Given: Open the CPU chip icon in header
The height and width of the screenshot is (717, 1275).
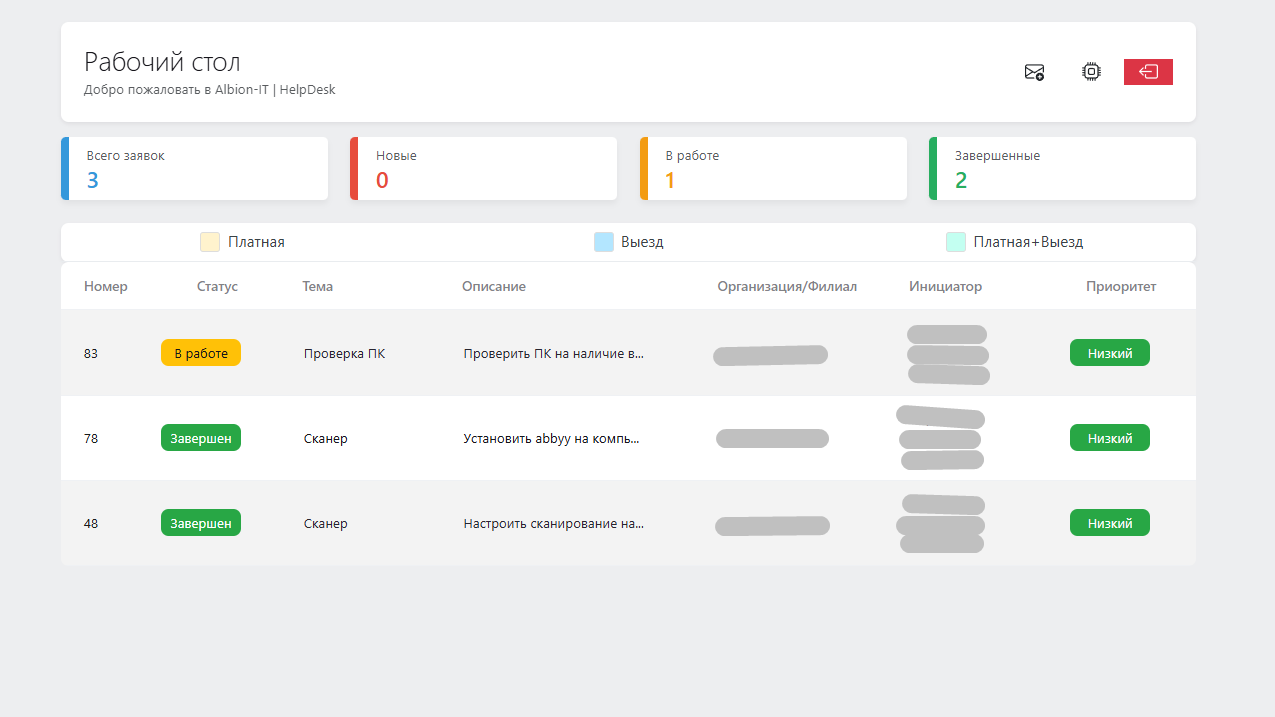Looking at the screenshot, I should click(1091, 72).
